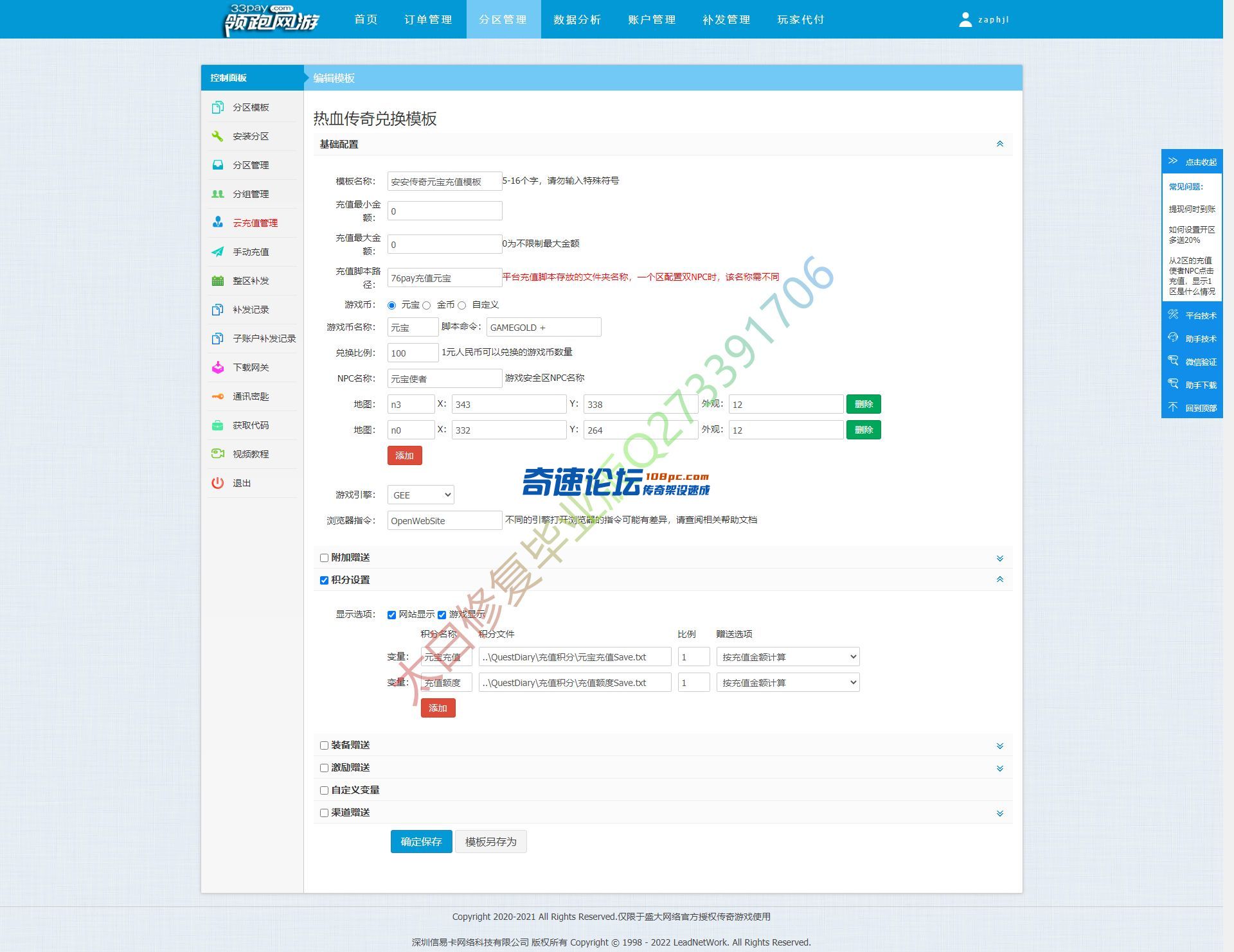Click the 整区补发 calendar icon
The image size is (1234, 952).
pyautogui.click(x=218, y=281)
